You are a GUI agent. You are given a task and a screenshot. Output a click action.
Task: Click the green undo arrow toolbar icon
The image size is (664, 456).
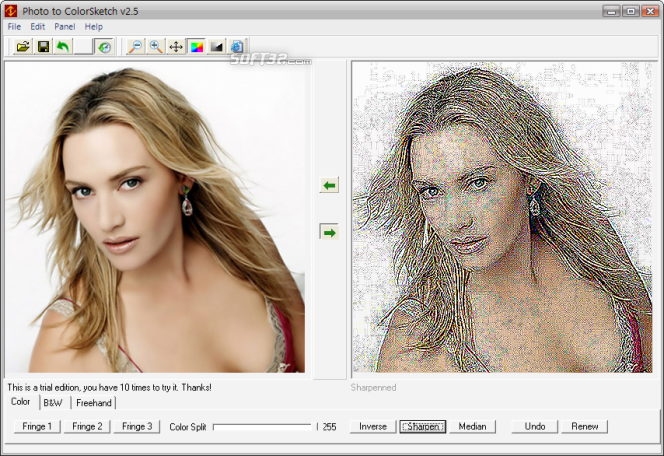63,47
